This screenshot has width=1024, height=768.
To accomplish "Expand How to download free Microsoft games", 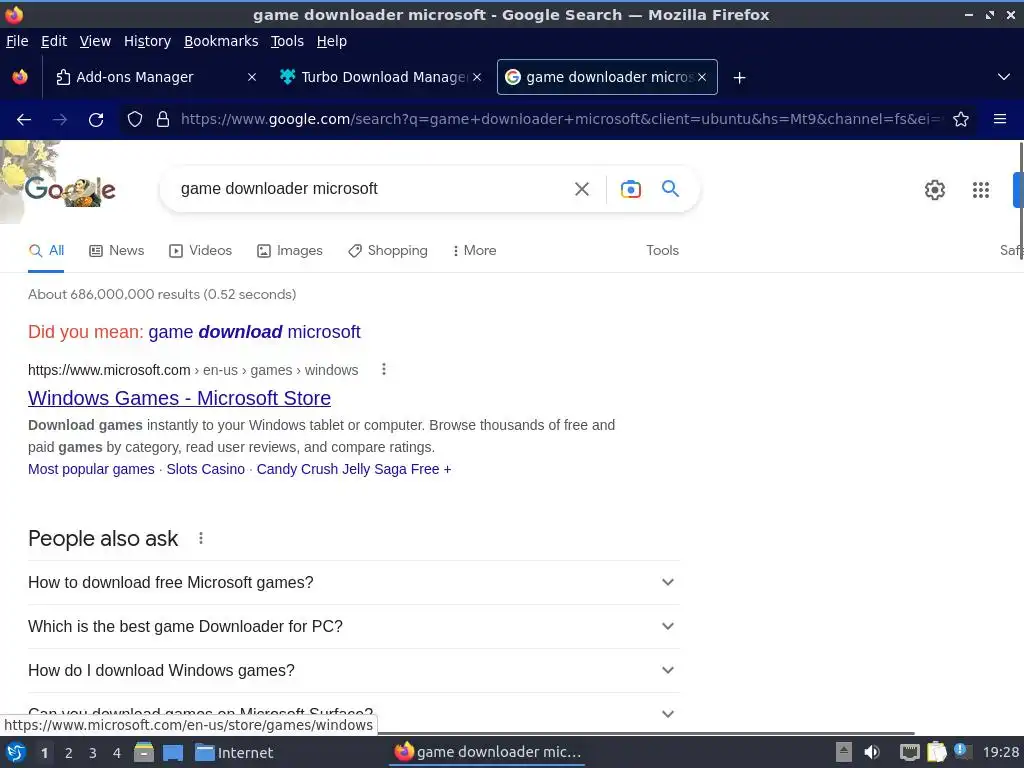I will click(x=354, y=583).
